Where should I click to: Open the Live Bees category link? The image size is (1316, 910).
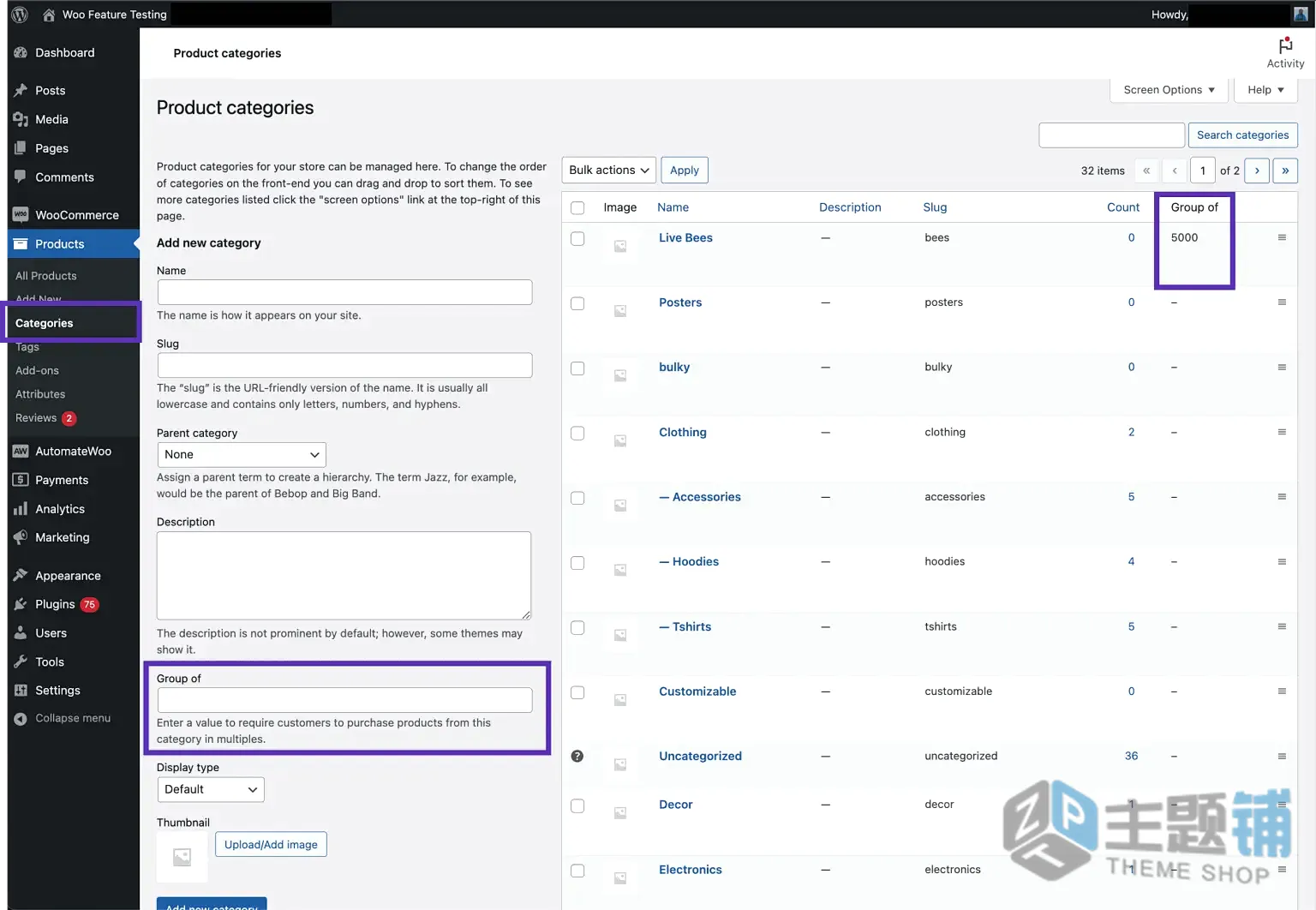tap(685, 237)
